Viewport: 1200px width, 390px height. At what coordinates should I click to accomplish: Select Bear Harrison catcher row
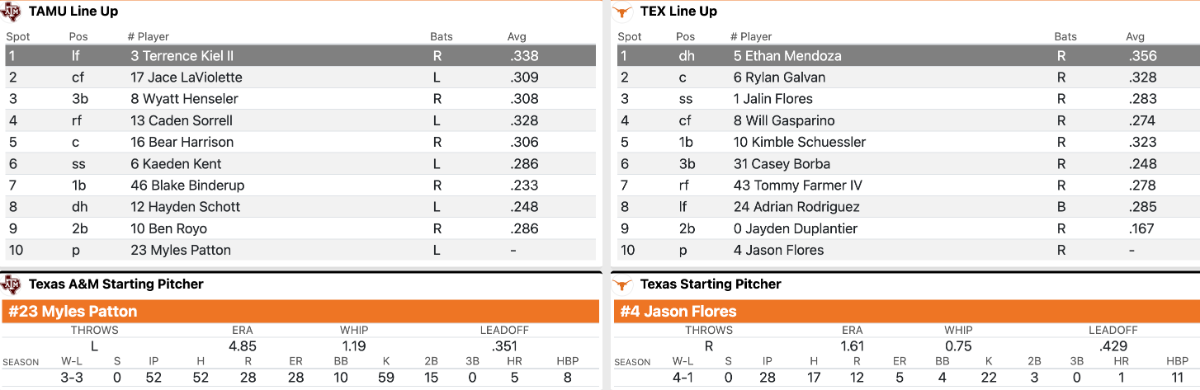[x=301, y=142]
